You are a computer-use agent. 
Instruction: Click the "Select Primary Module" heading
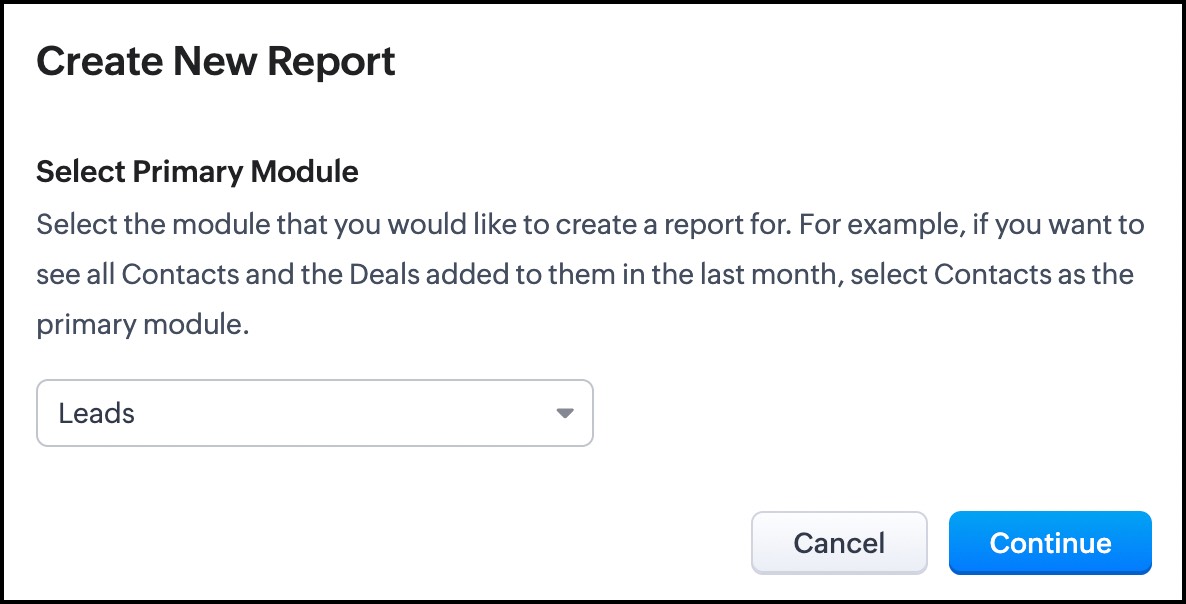click(x=197, y=172)
